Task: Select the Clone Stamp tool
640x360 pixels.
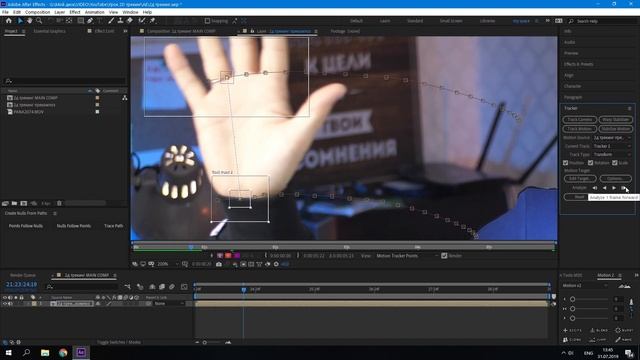Action: [x=120, y=21]
